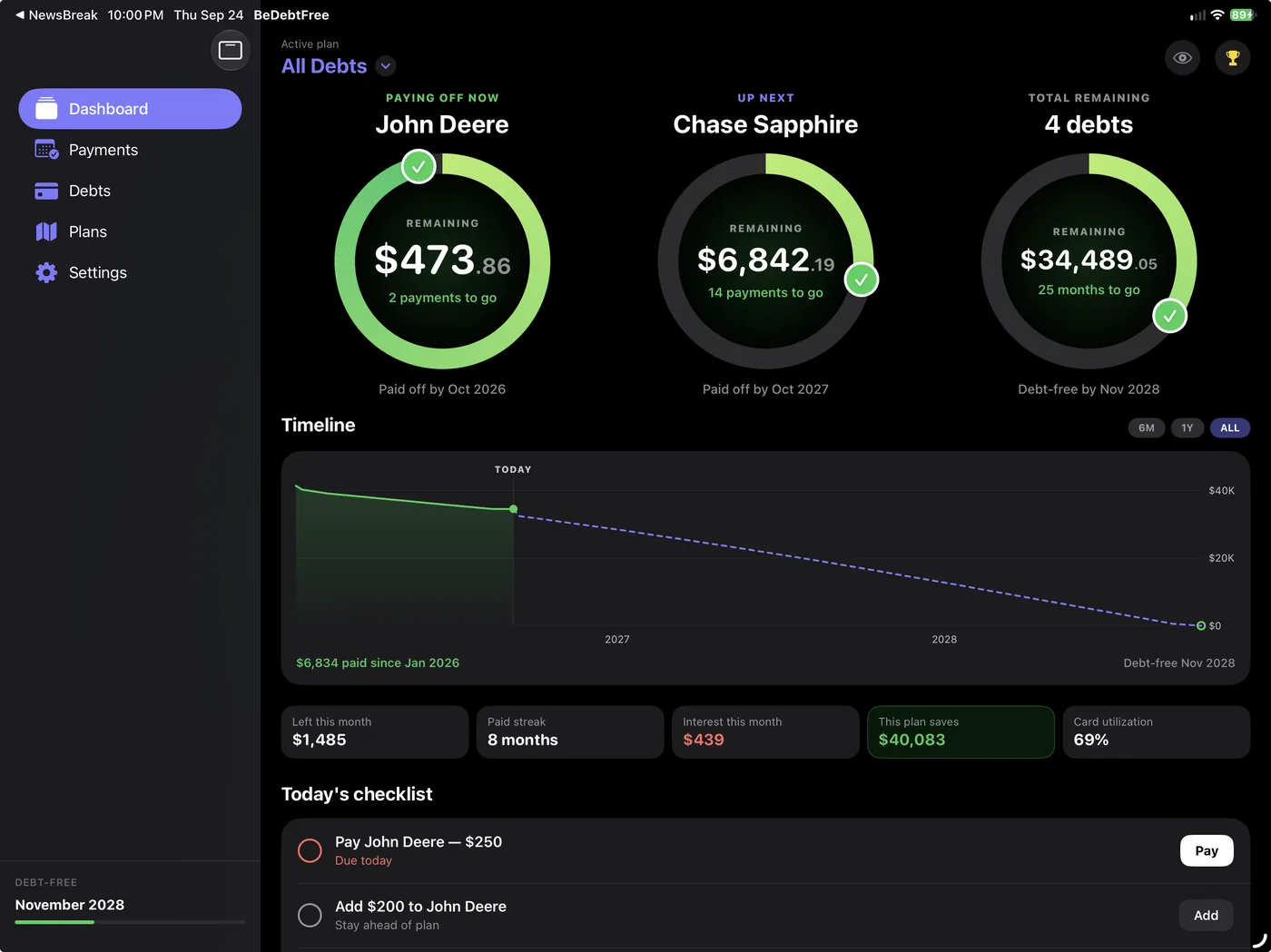
Task: Switch timeline to 6M range
Action: 1146,427
